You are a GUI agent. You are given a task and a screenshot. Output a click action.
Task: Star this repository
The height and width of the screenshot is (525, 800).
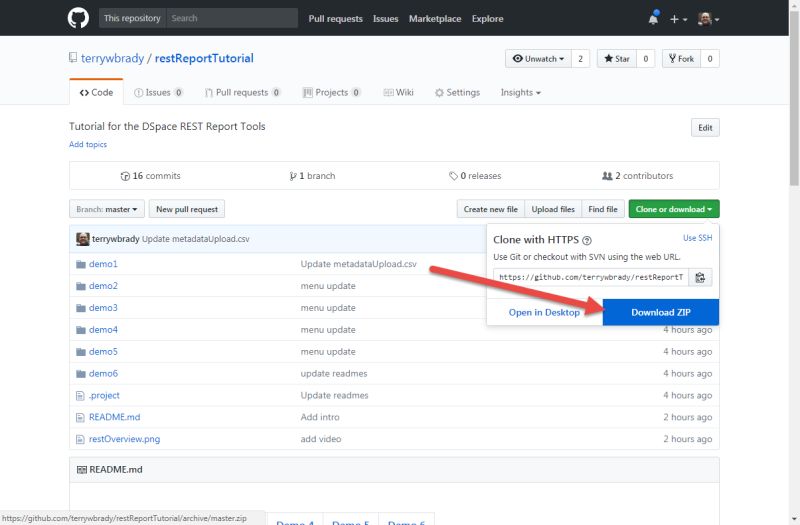tap(617, 59)
